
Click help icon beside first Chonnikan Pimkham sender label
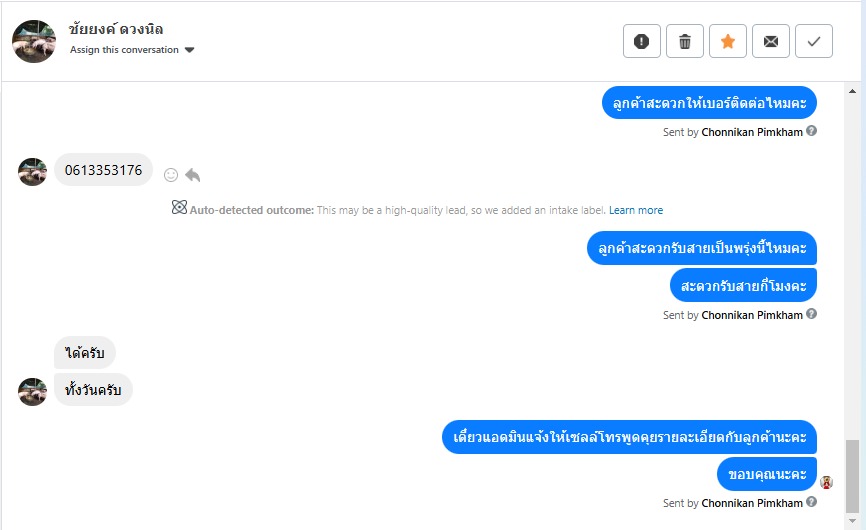click(x=812, y=131)
